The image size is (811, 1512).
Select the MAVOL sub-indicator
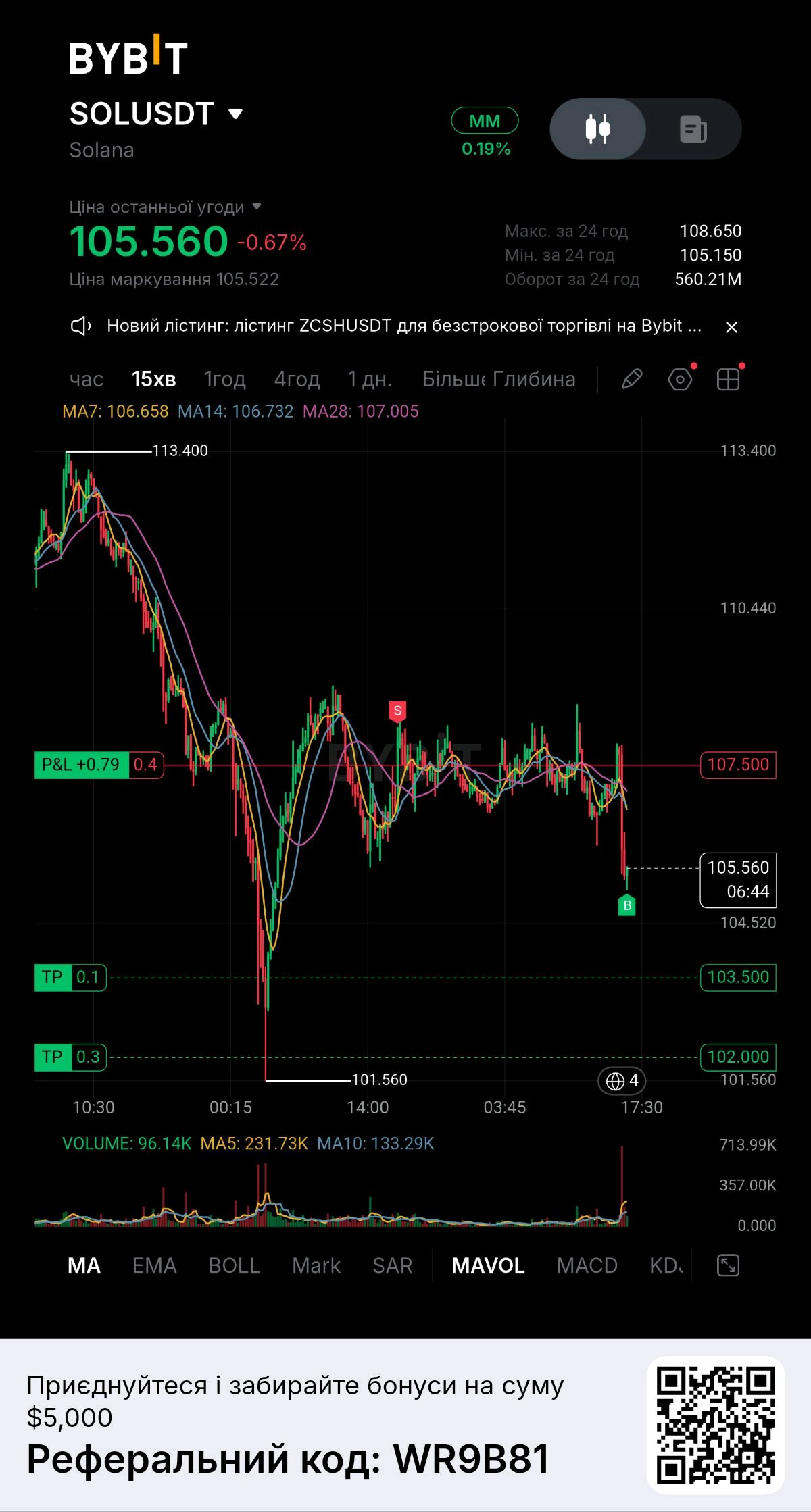pos(488,1265)
